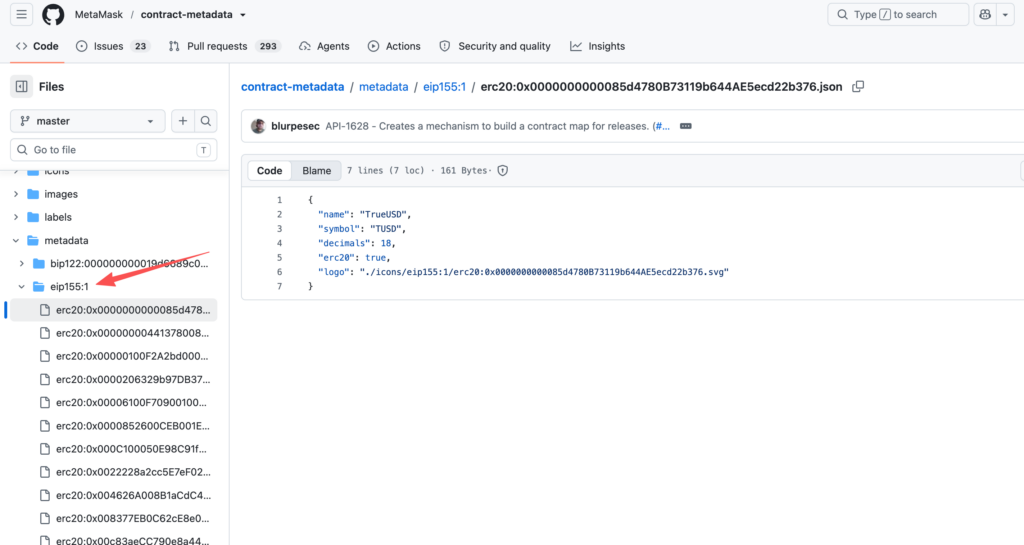1024x545 pixels.
Task: Switch to the Code tab
Action: point(37,46)
